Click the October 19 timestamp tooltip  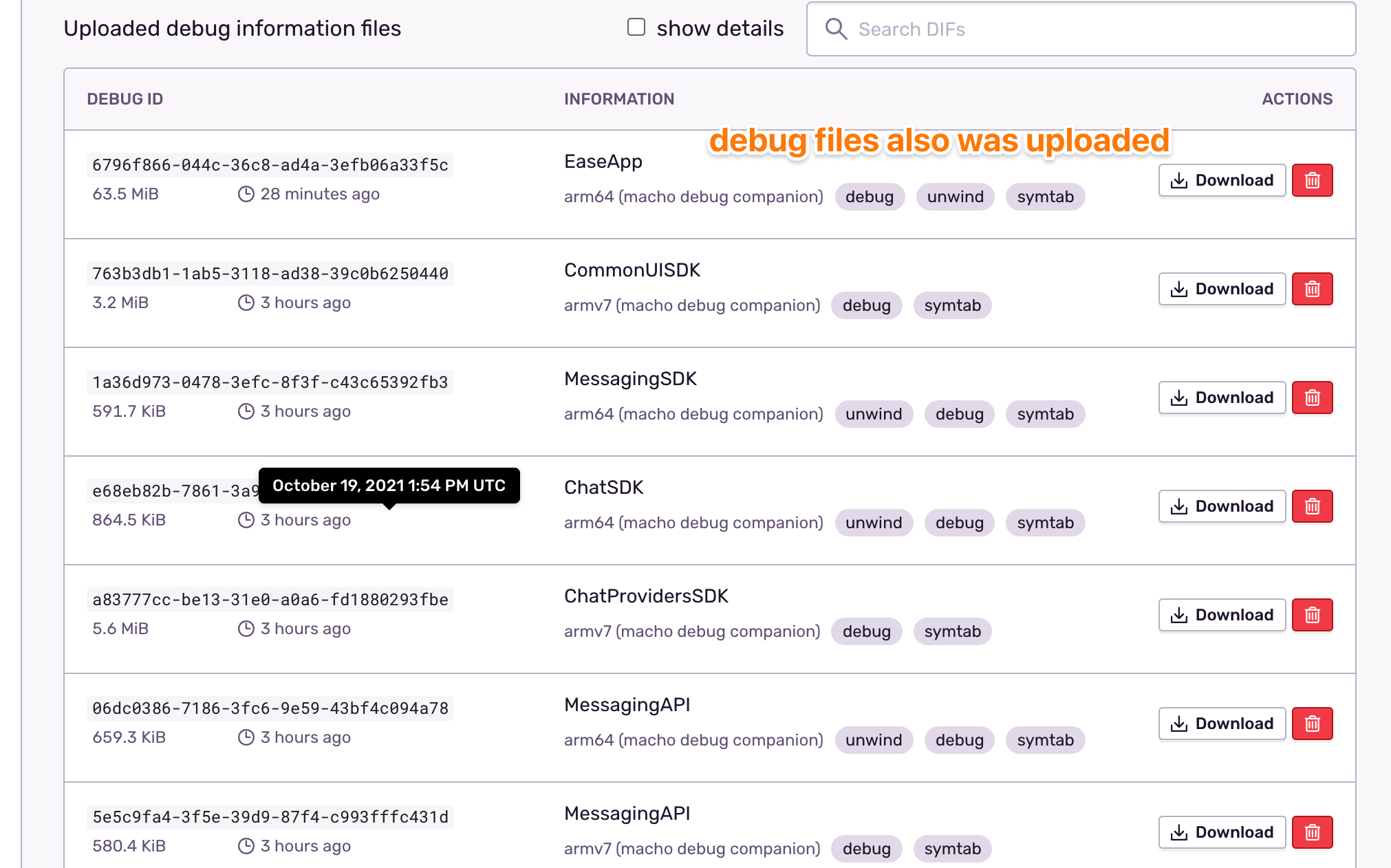pyautogui.click(x=389, y=486)
